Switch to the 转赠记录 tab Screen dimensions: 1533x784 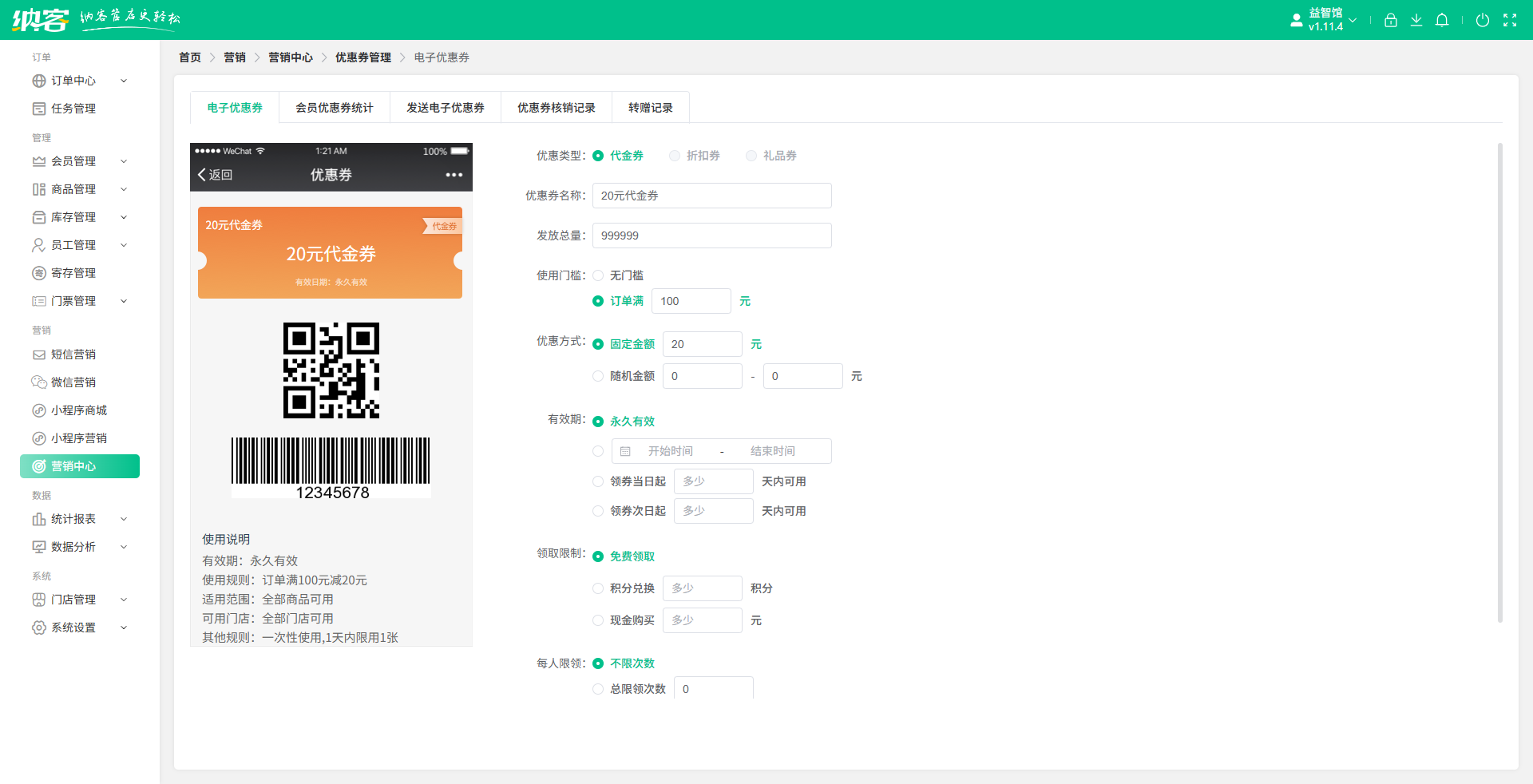click(650, 107)
